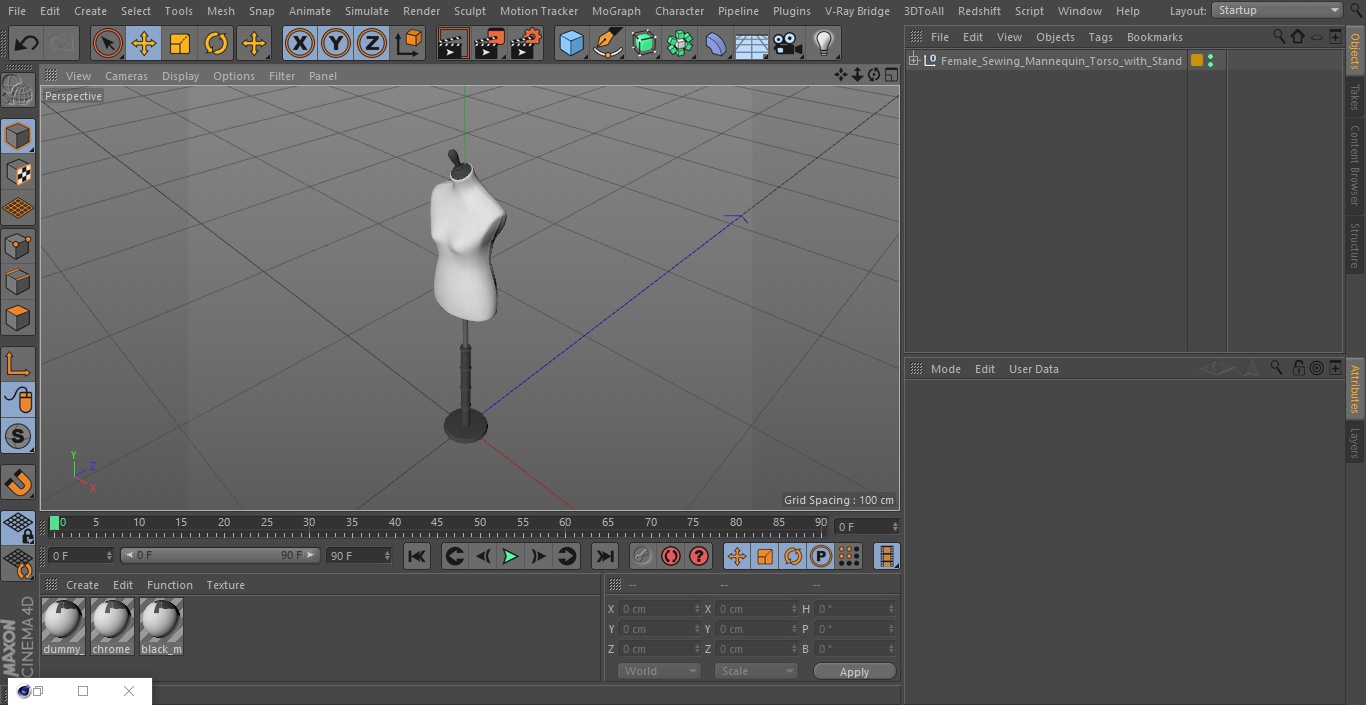Switch to Points mode
Image resolution: width=1366 pixels, height=705 pixels.
[x=18, y=245]
